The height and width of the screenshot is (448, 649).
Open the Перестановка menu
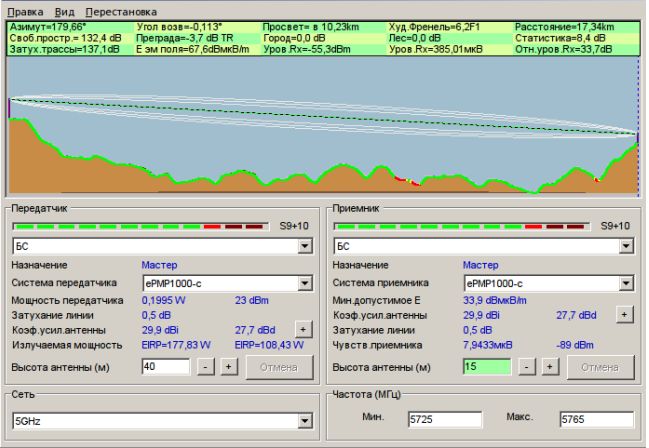(x=121, y=10)
